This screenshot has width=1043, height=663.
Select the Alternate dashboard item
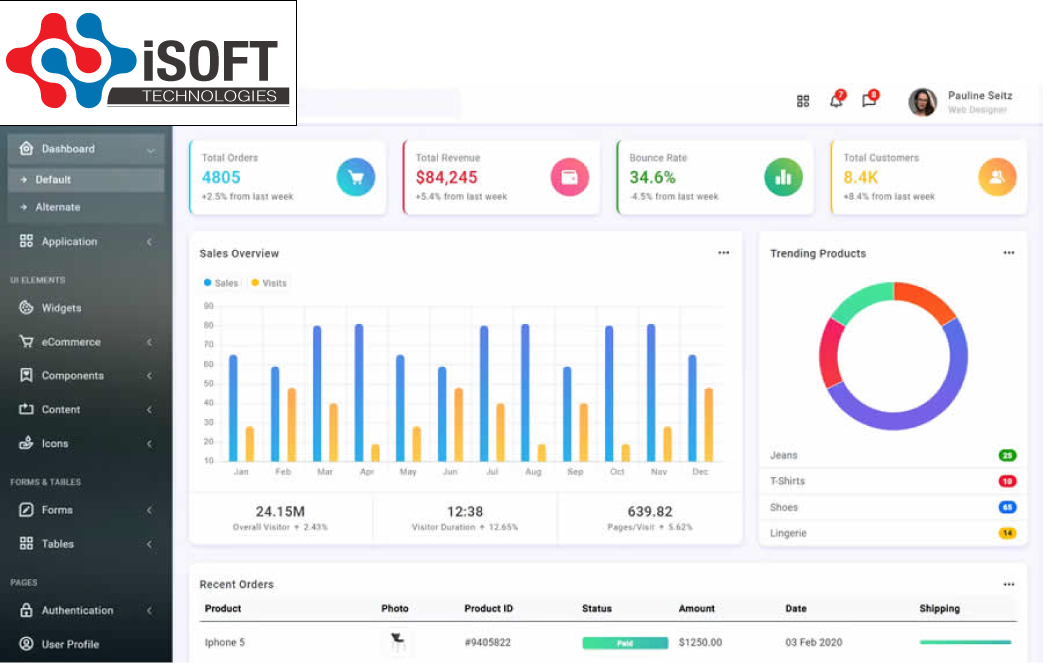pos(58,207)
